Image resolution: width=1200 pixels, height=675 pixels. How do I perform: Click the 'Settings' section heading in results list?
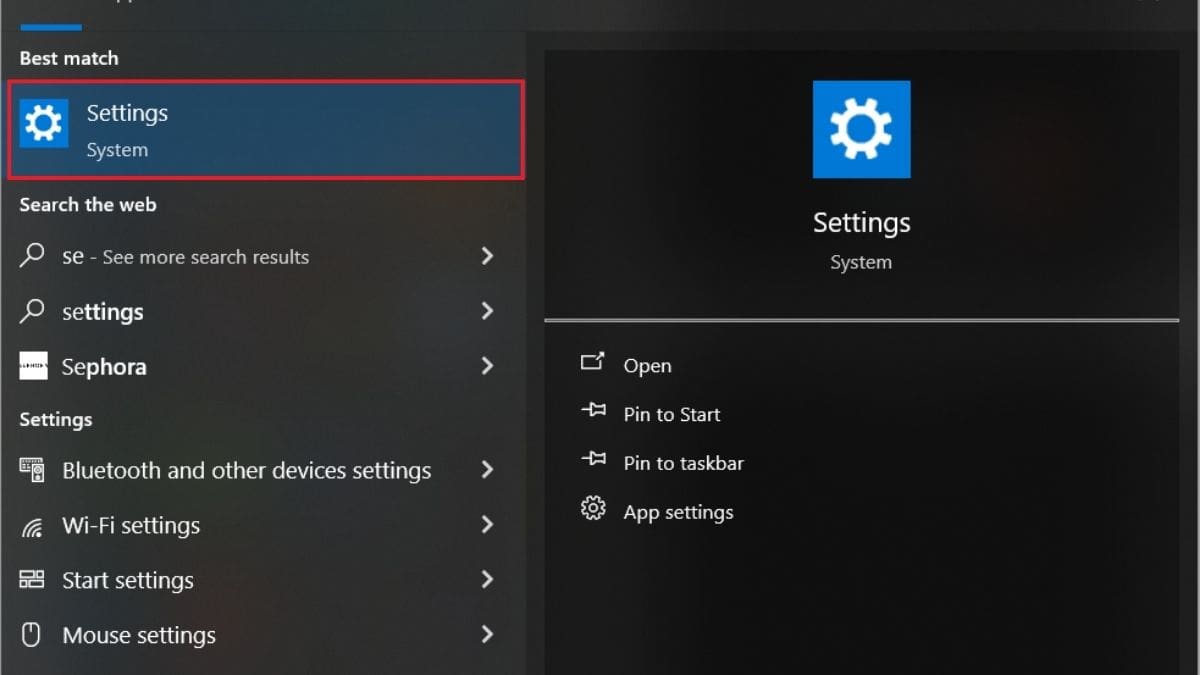56,419
